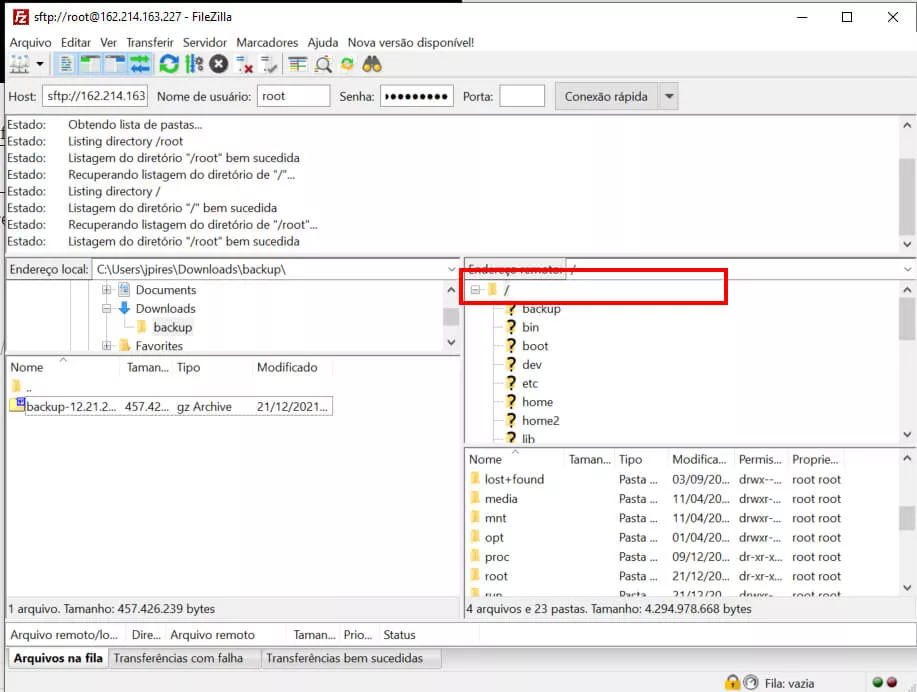The height and width of the screenshot is (692, 917).
Task: Reconnect to the last server
Action: (x=268, y=64)
